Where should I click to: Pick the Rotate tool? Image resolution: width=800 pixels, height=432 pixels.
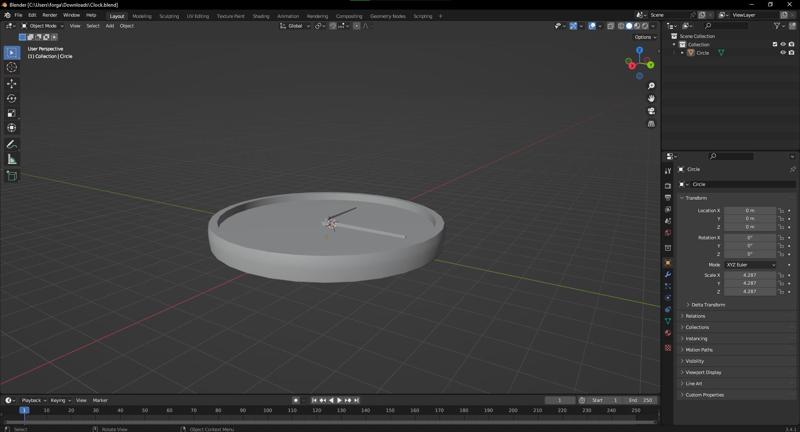pos(12,98)
